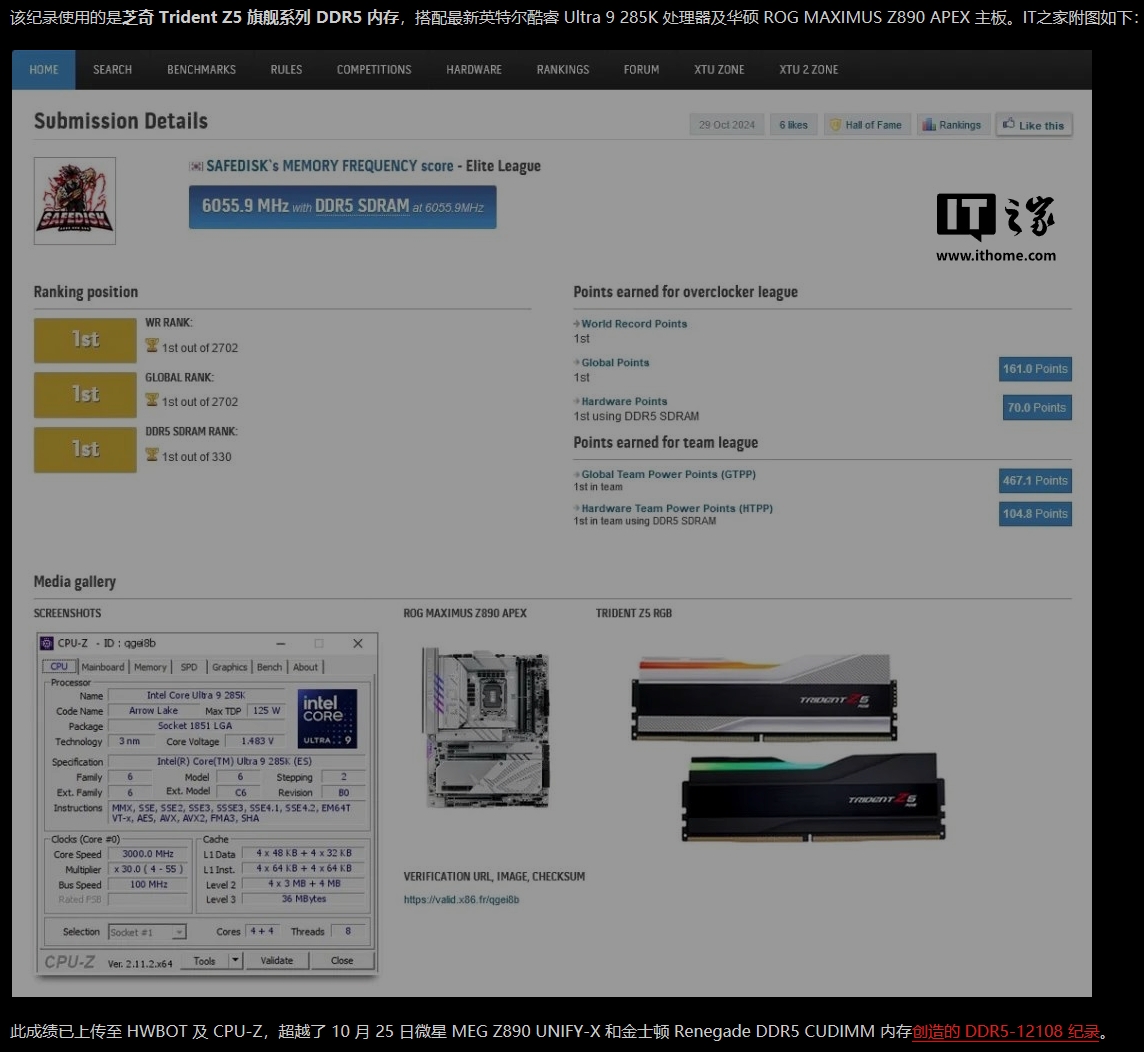Image resolution: width=1144 pixels, height=1052 pixels.
Task: Click the bar chart icon on Rankings
Action: point(929,125)
